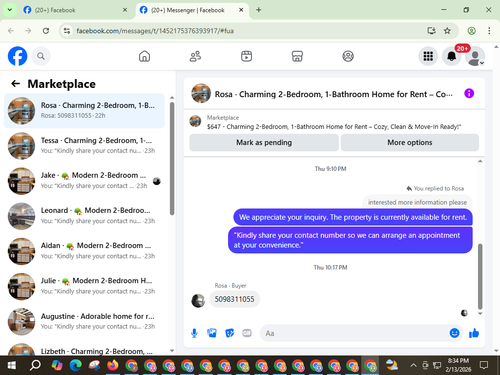Click the back arrow beside Marketplace
Viewport: 500px width, 375px height.
tap(16, 84)
